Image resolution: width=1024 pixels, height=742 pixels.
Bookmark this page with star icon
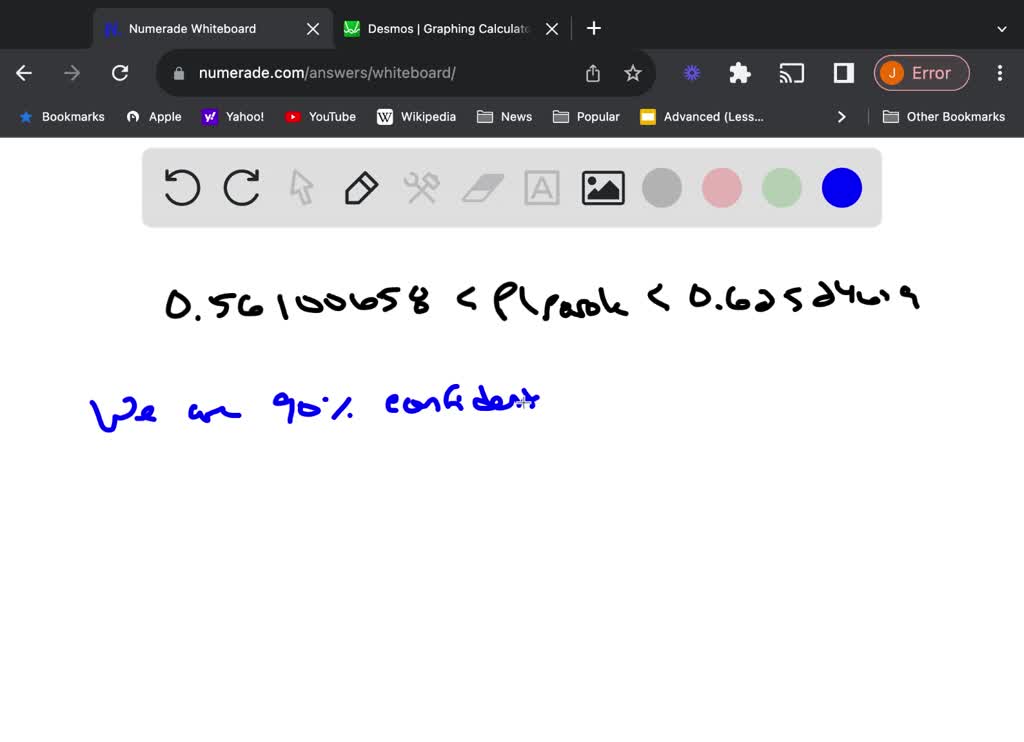pyautogui.click(x=633, y=73)
